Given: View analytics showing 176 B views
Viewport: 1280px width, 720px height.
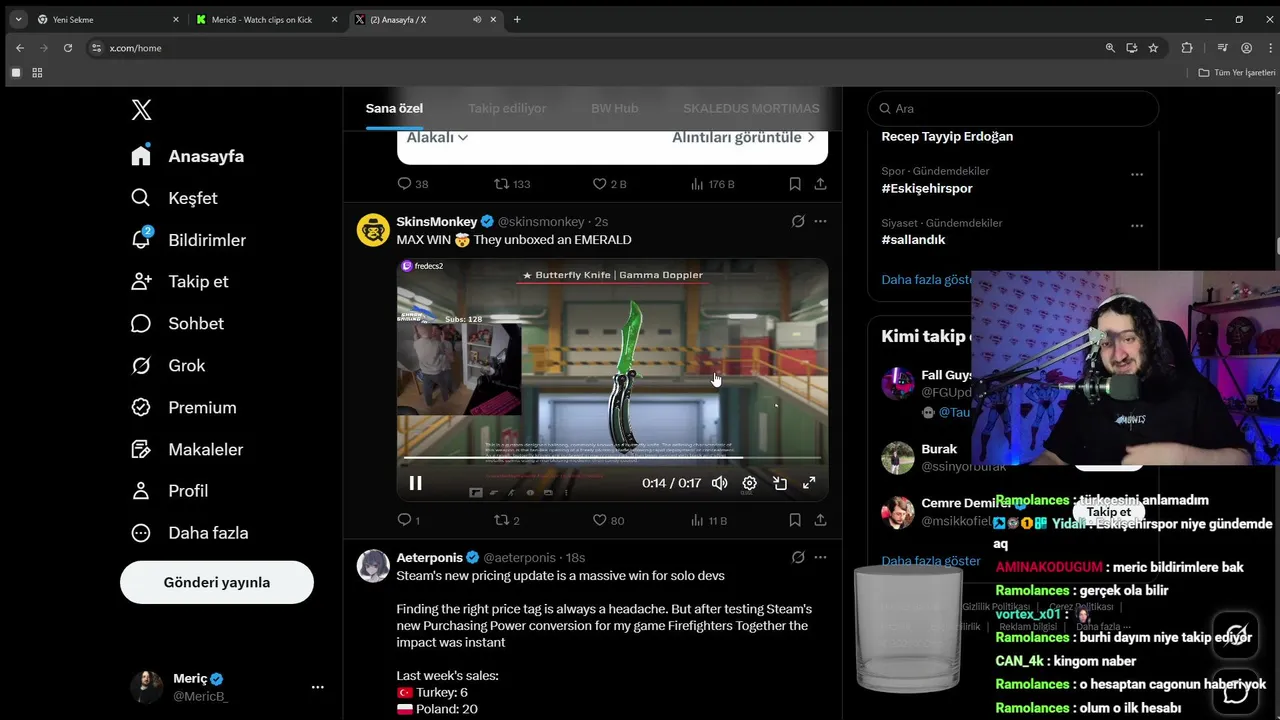Looking at the screenshot, I should click(x=712, y=184).
